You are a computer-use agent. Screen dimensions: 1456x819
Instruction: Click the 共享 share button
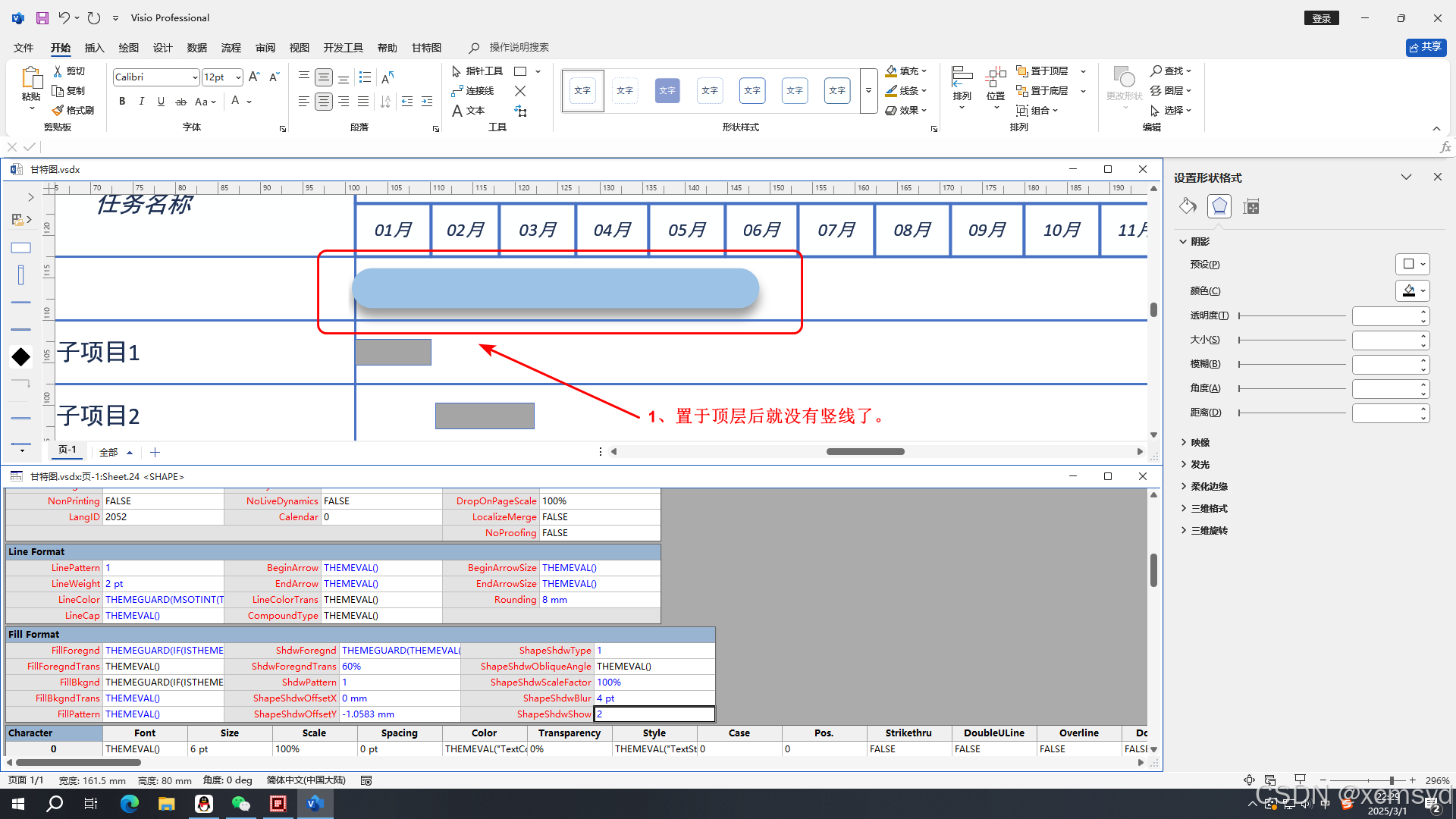coord(1426,47)
